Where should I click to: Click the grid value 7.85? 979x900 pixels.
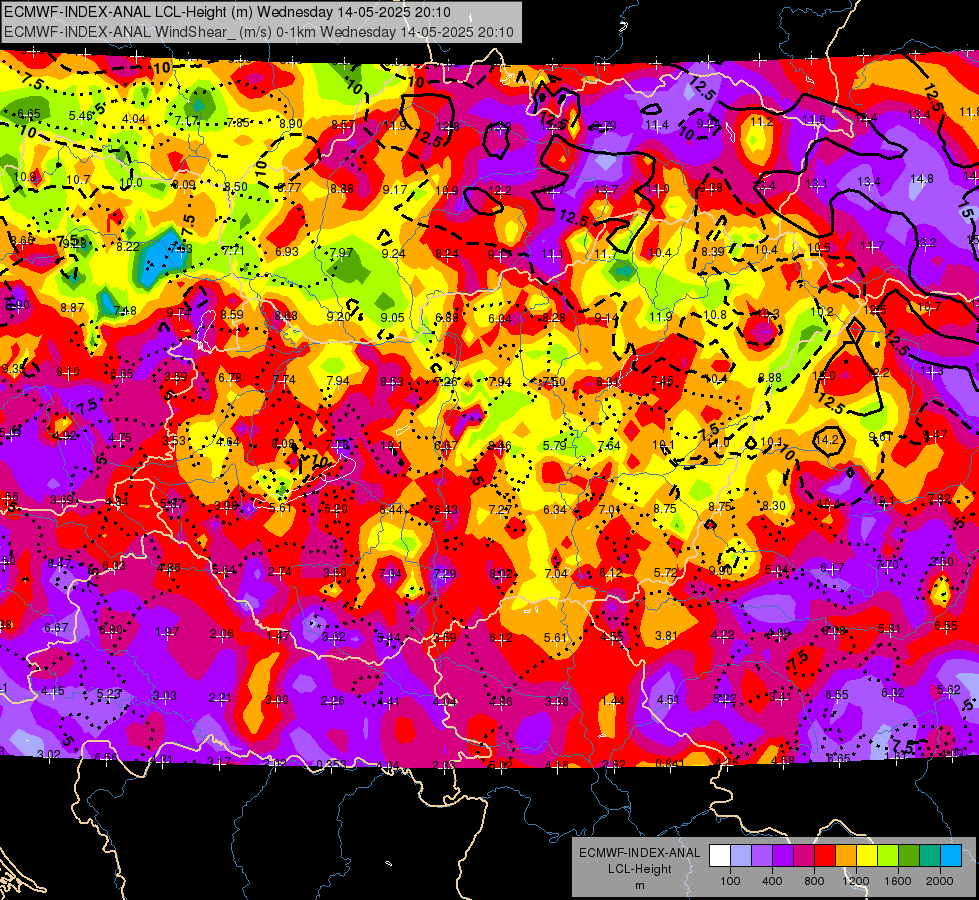tap(238, 122)
